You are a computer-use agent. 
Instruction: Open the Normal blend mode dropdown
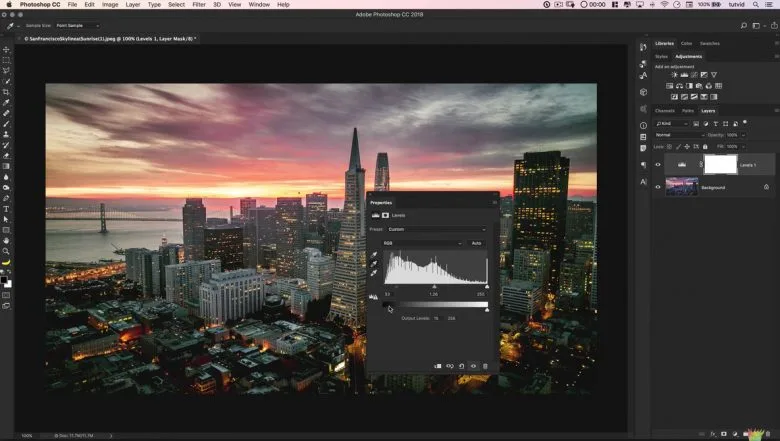(678, 134)
